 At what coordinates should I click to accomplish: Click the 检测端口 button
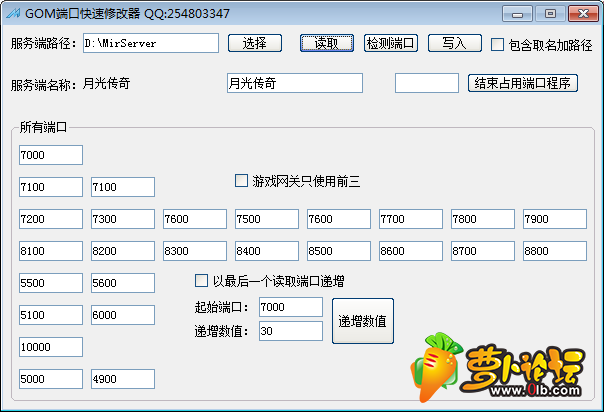[x=391, y=43]
